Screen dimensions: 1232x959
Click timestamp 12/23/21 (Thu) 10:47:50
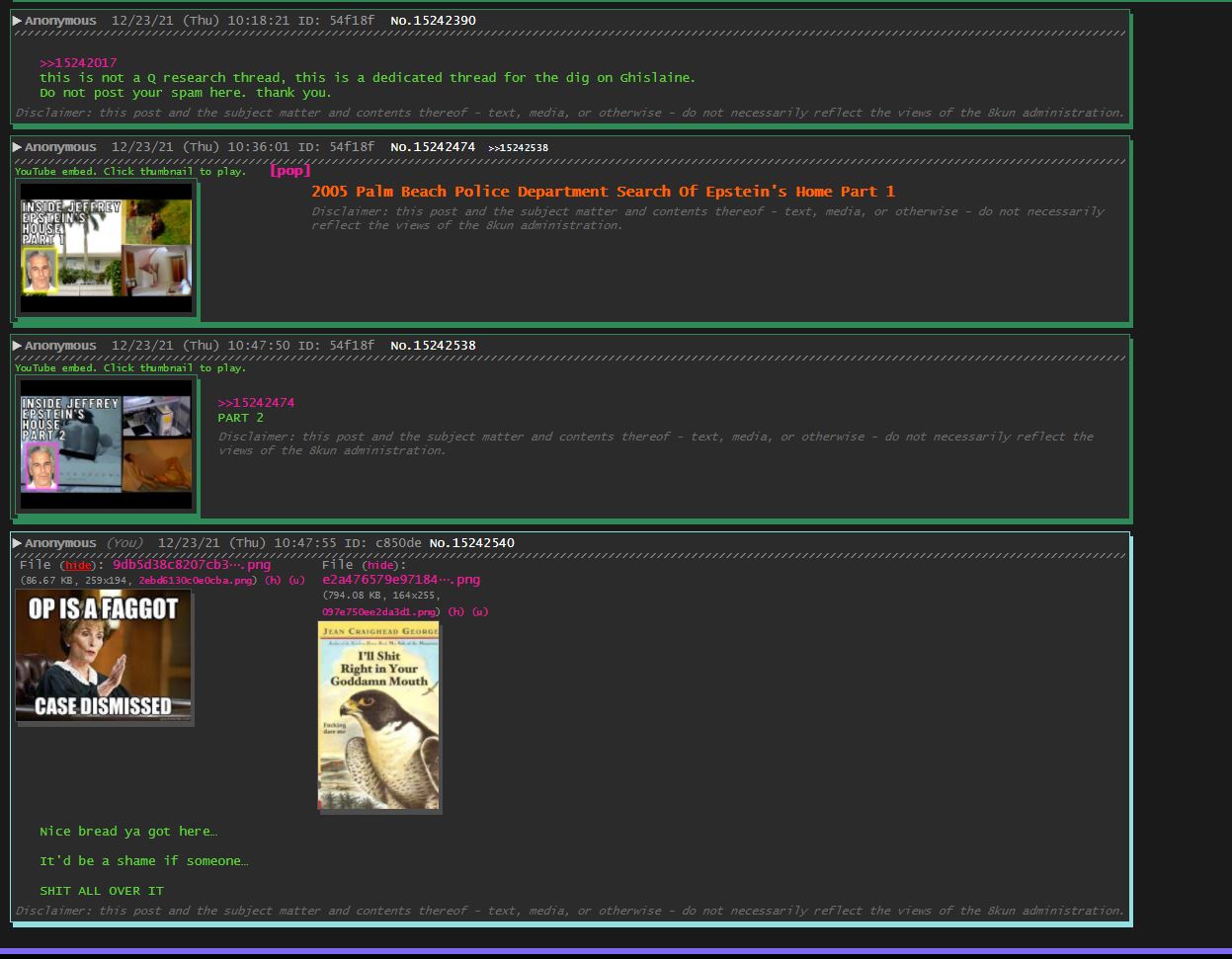tap(201, 346)
